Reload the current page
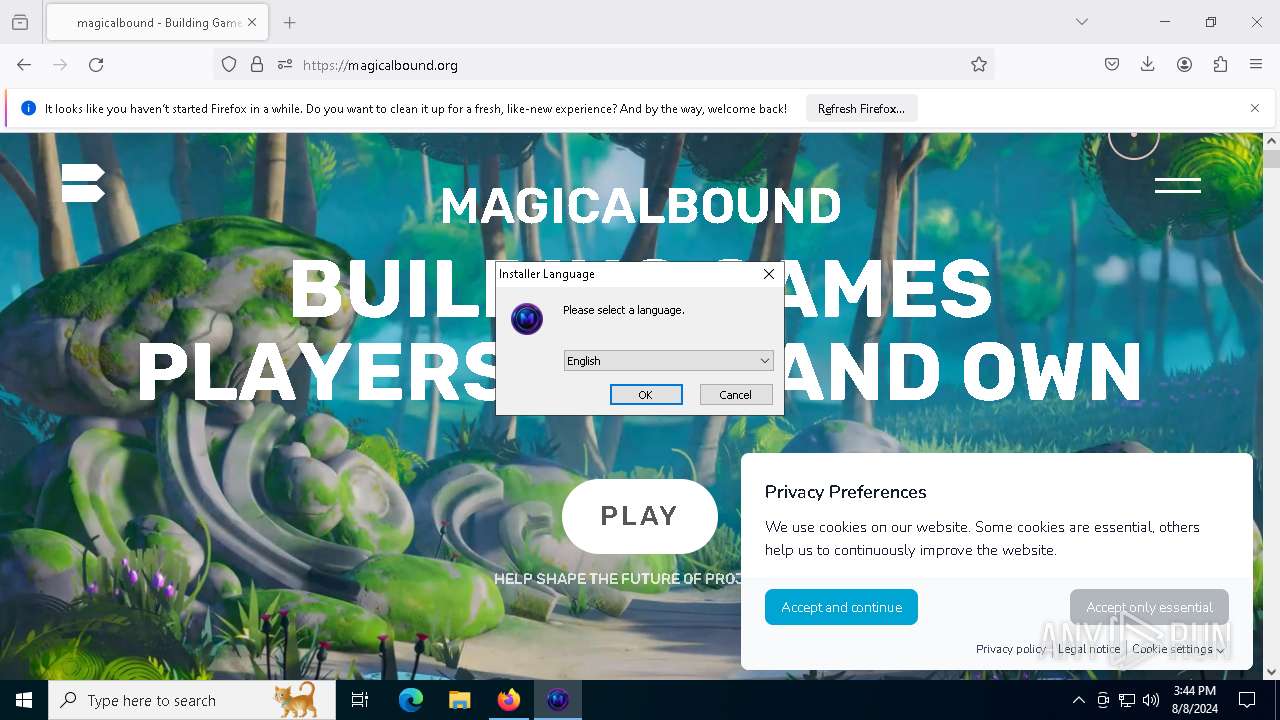This screenshot has height=720, width=1280. [96, 65]
